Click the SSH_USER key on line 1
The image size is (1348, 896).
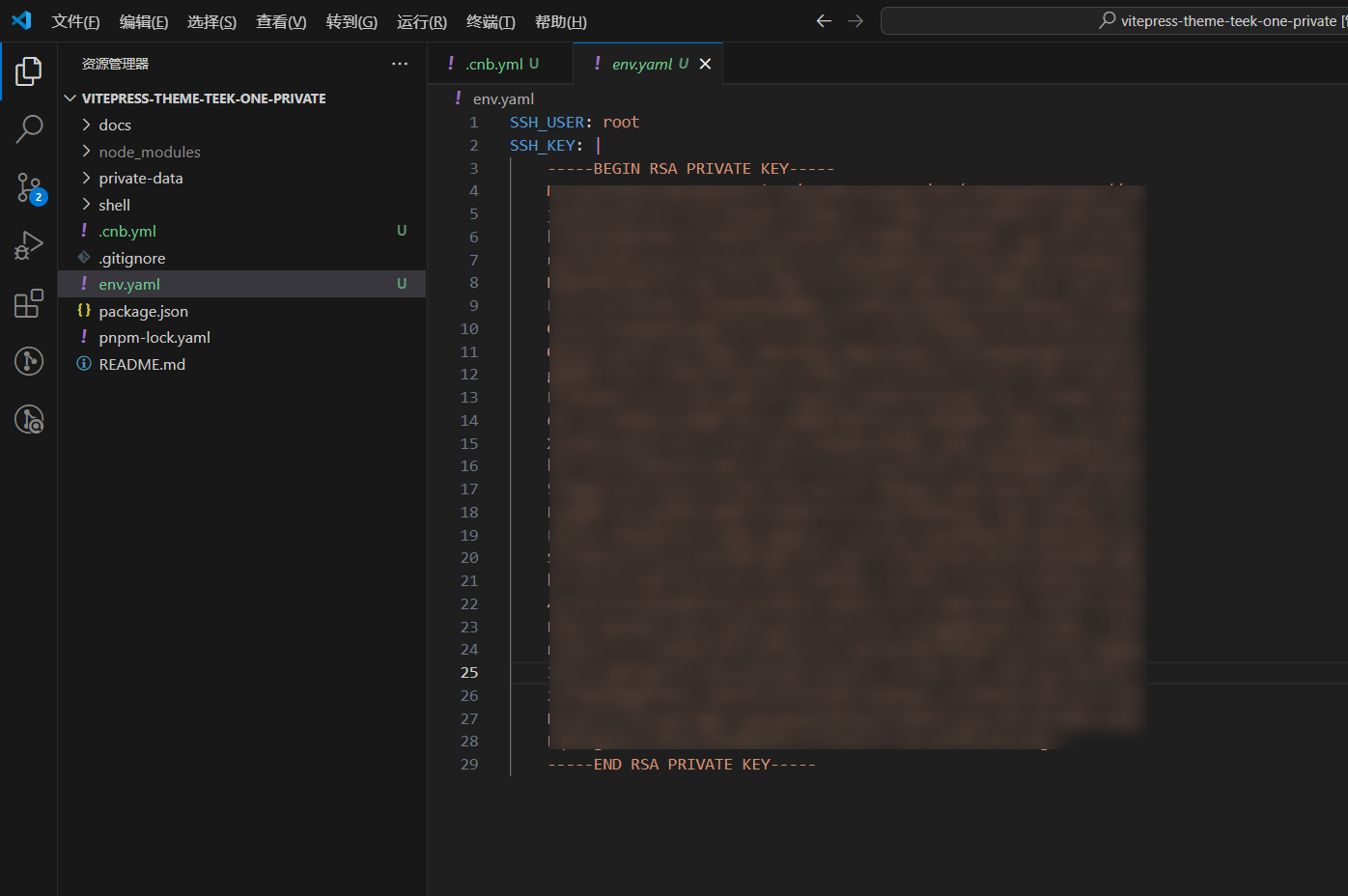point(548,122)
